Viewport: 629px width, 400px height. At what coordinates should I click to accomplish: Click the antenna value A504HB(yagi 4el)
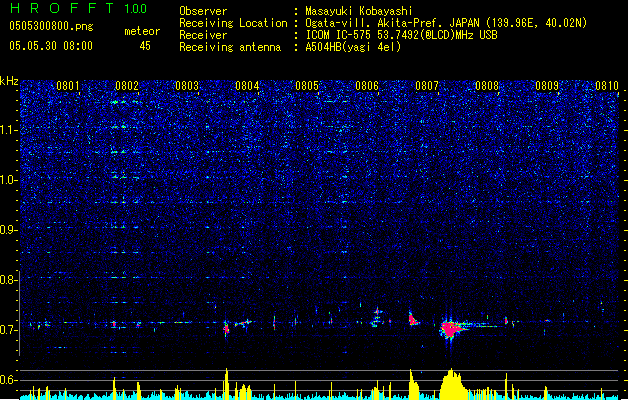[x=353, y=47]
